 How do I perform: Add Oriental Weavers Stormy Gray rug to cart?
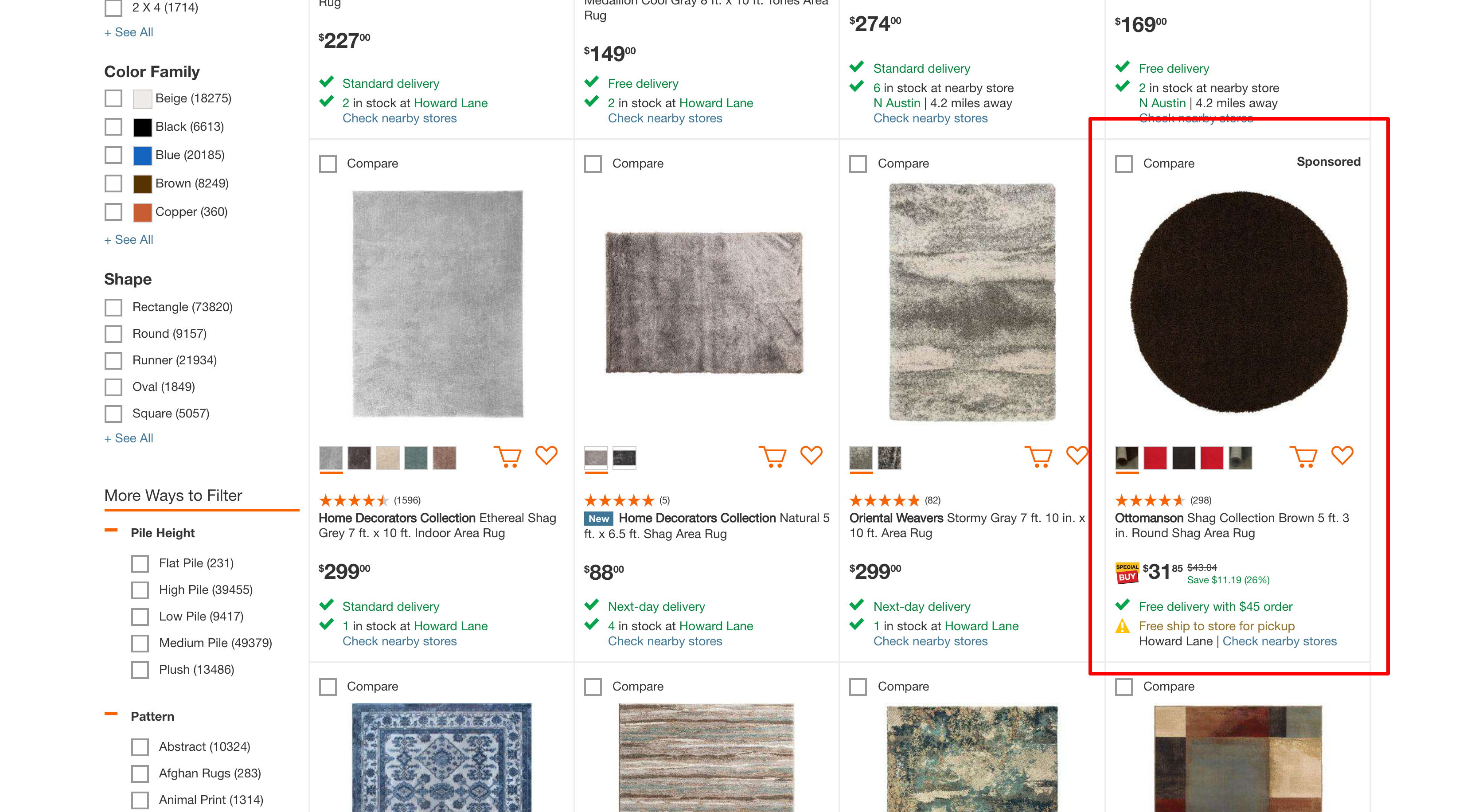[x=1038, y=456]
